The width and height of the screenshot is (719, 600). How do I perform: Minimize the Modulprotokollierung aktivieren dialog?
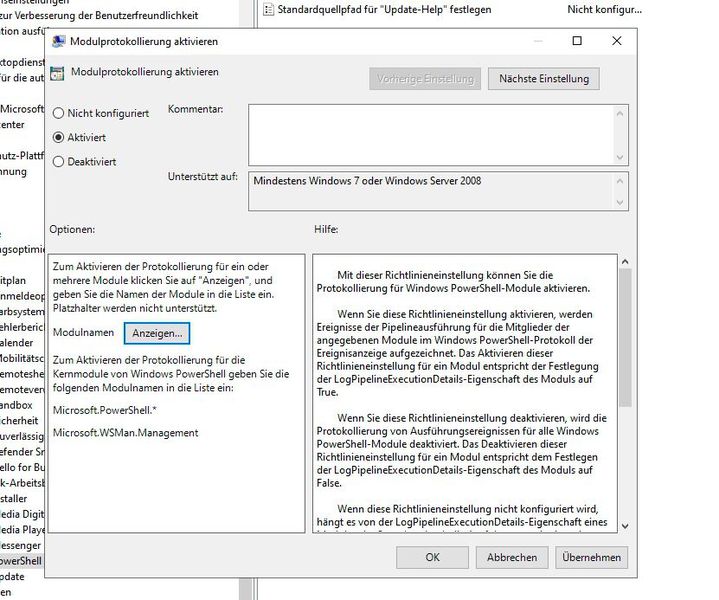click(x=538, y=41)
